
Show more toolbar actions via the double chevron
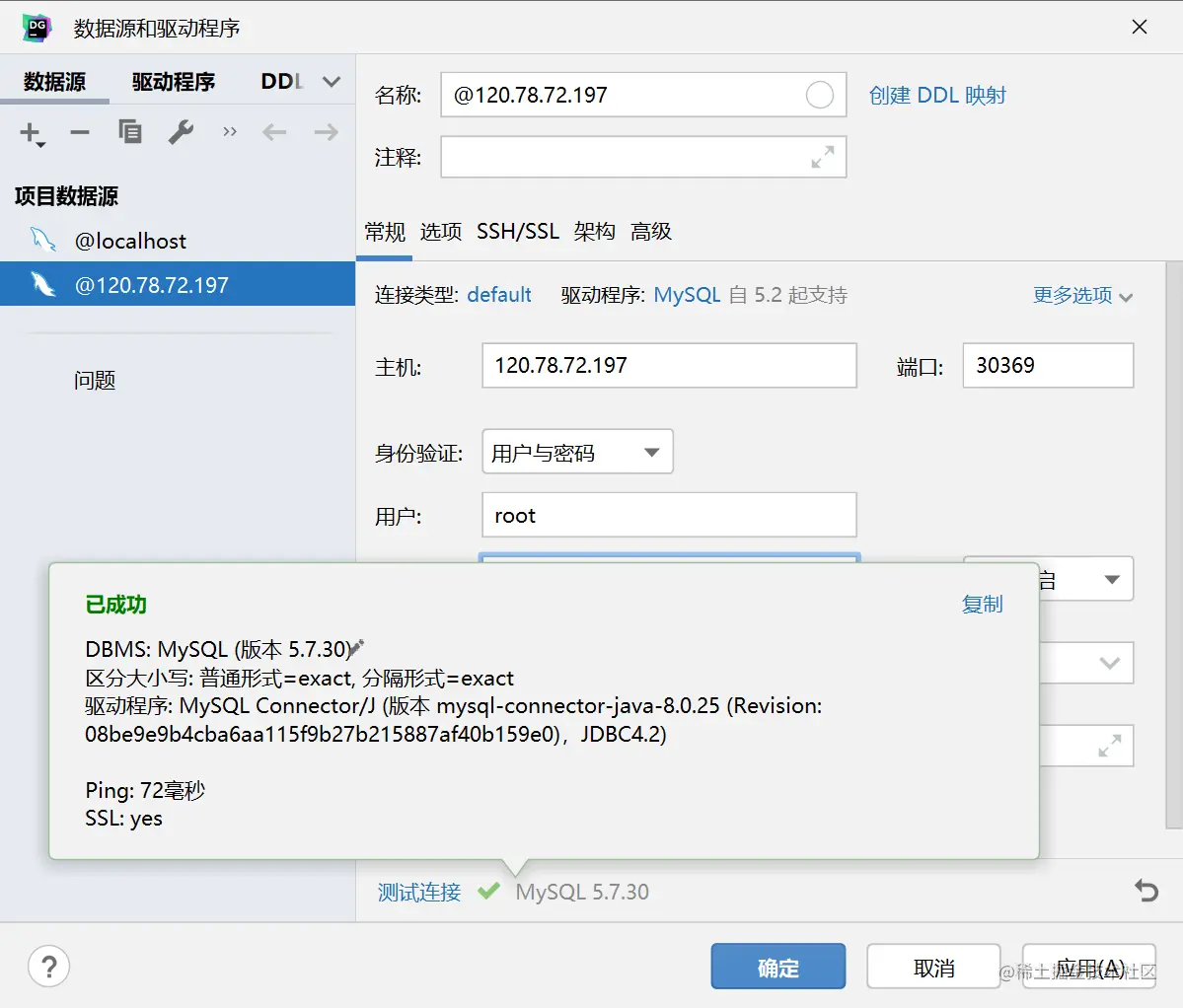pyautogui.click(x=230, y=132)
